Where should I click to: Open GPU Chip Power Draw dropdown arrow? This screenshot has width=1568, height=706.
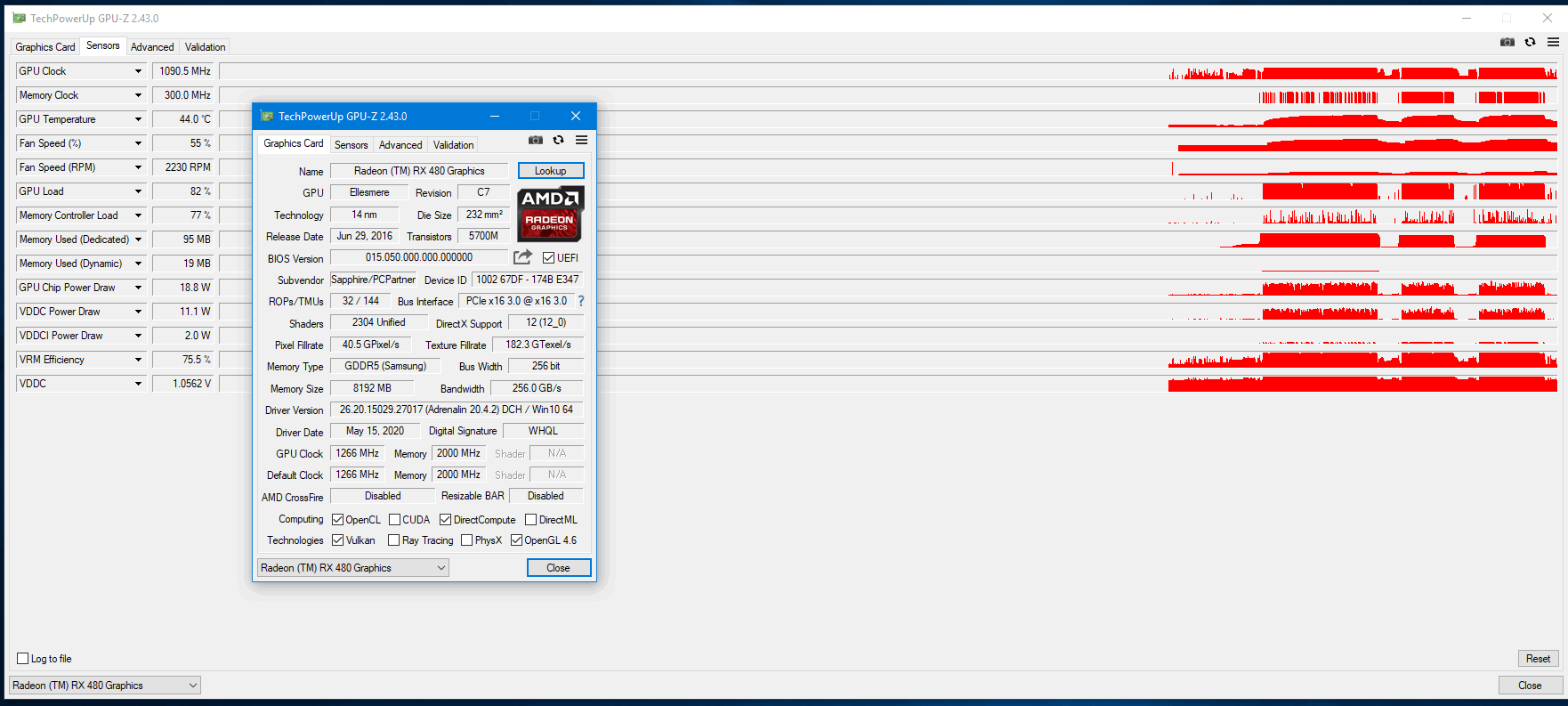coord(138,288)
